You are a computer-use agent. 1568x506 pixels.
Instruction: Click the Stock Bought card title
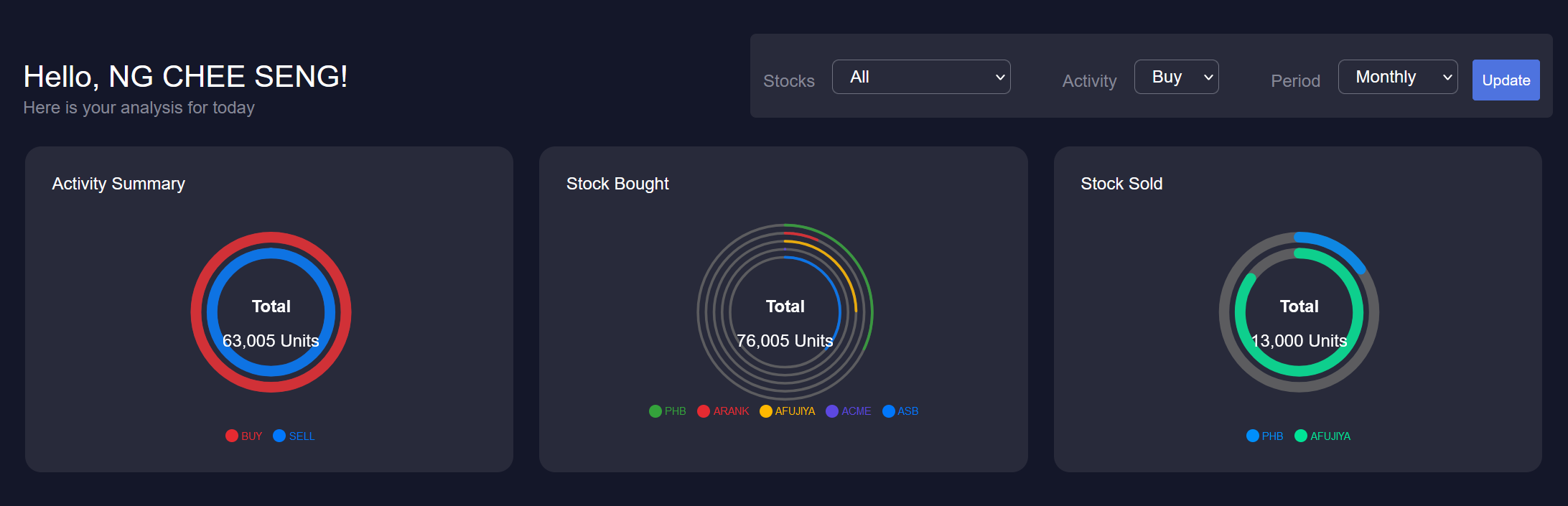[x=617, y=184]
